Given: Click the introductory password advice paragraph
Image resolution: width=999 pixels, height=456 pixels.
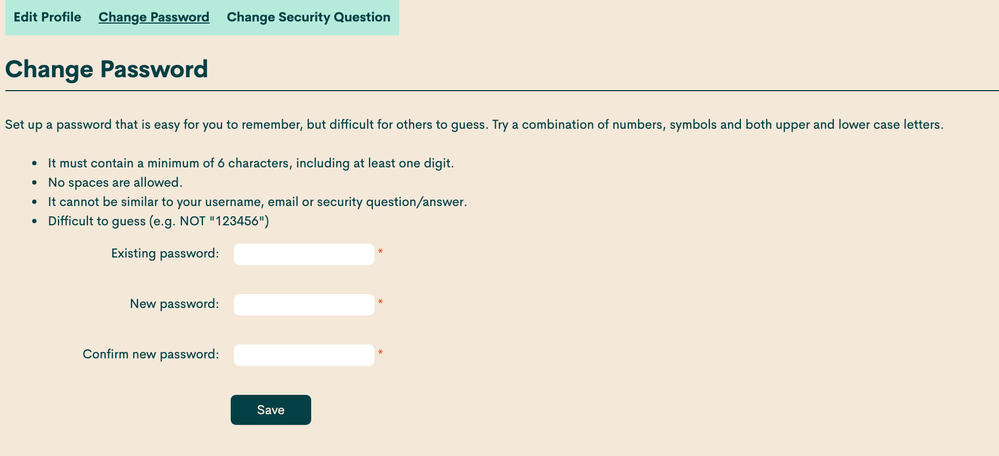Looking at the screenshot, I should coord(474,125).
